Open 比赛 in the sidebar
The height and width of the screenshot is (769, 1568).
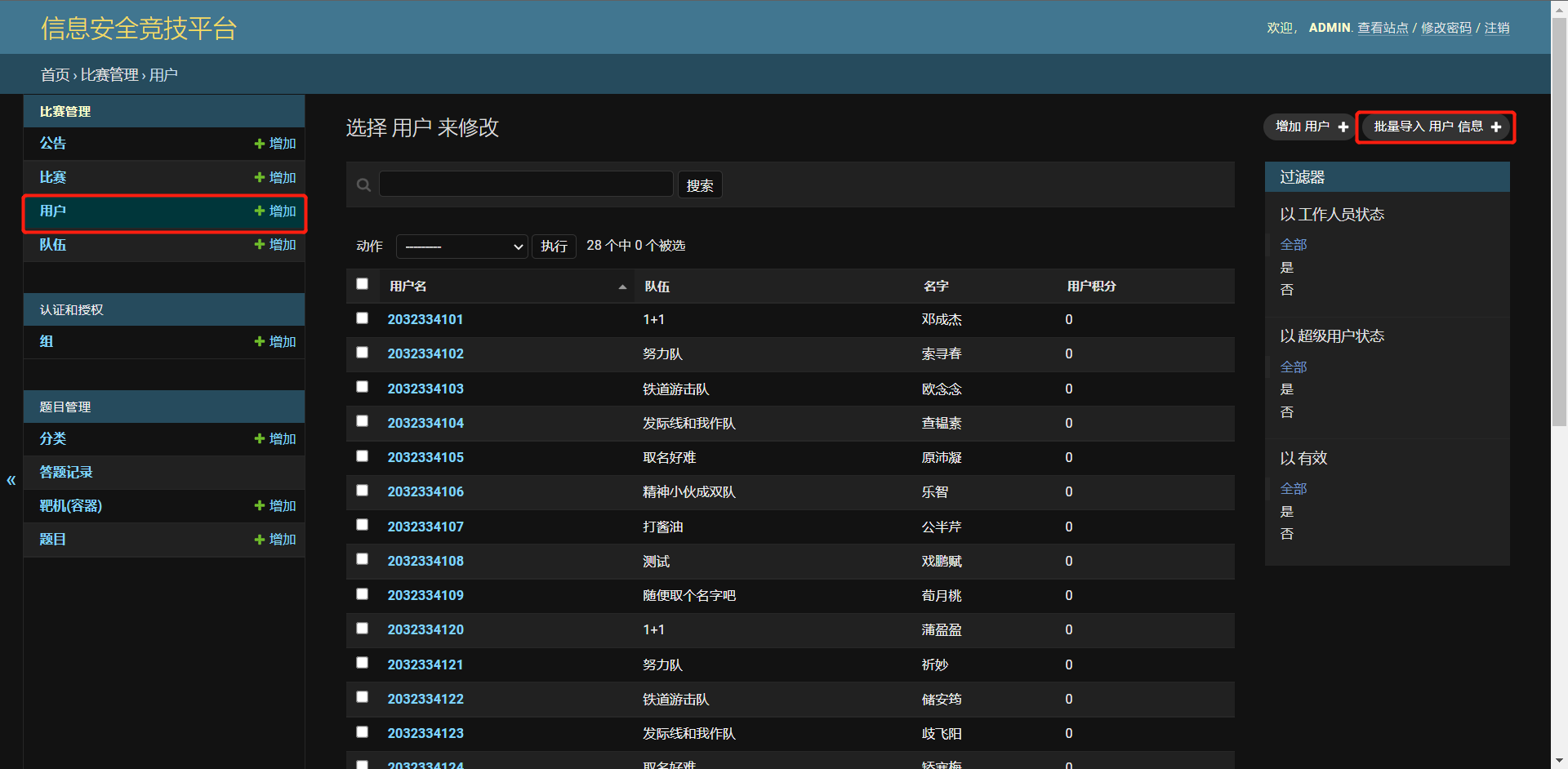(53, 177)
